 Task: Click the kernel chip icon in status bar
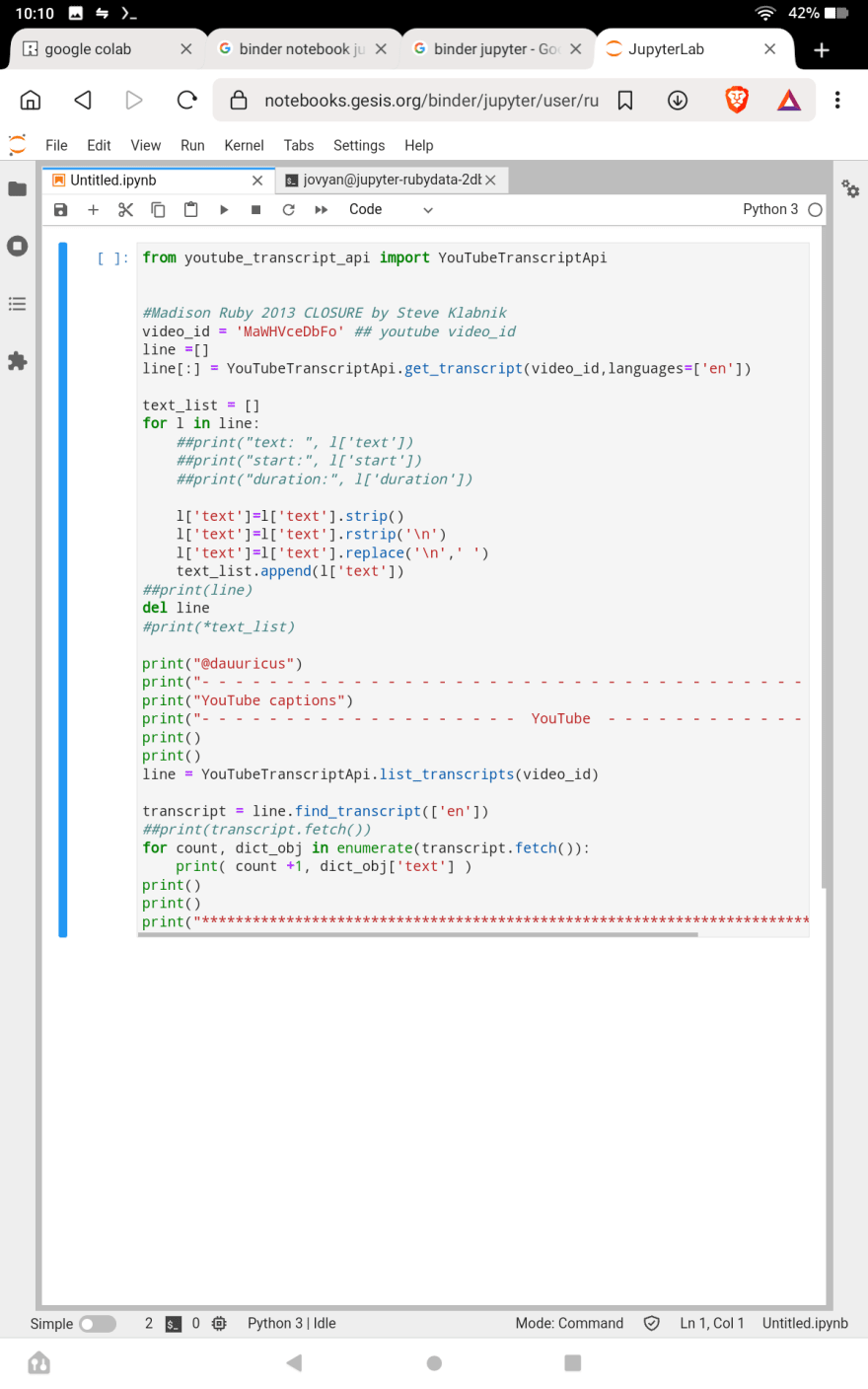point(219,1324)
